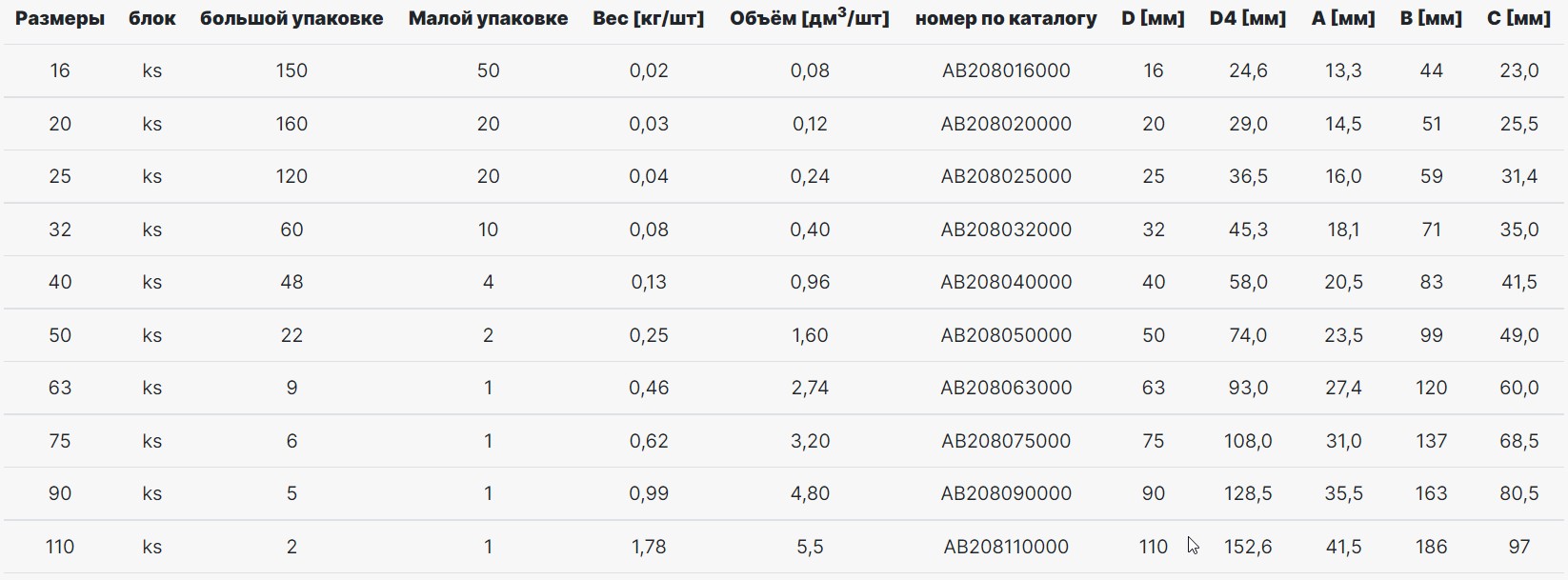Viewport: 1568px width, 580px height.
Task: Select catalog number AB208020000
Action: [1006, 124]
